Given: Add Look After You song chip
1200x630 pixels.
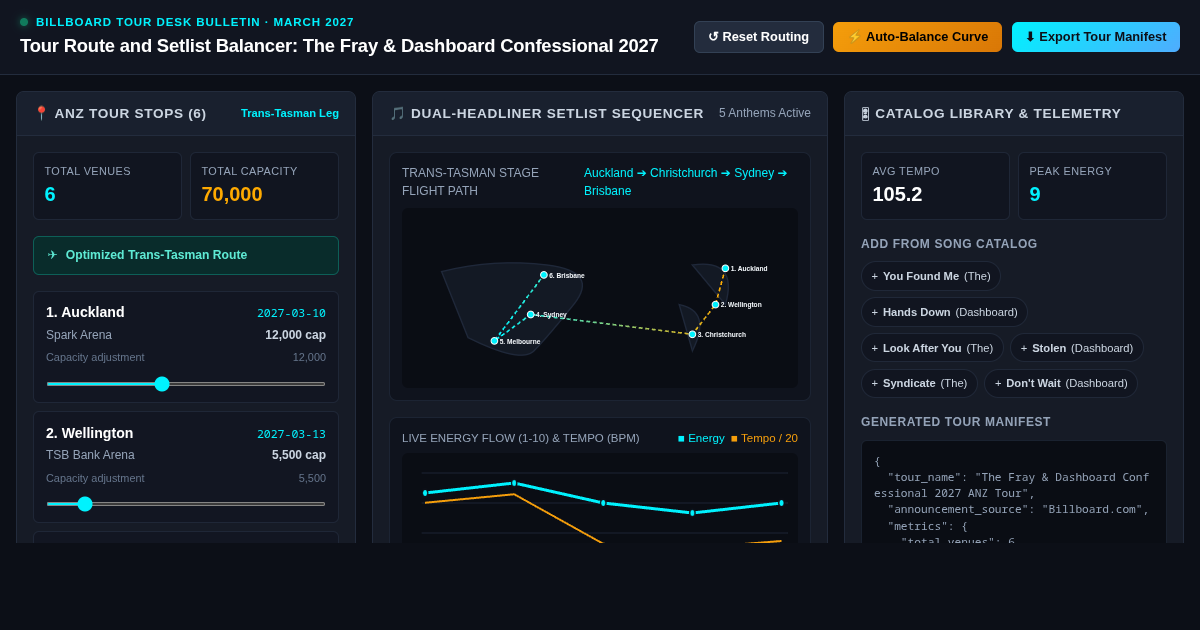Looking at the screenshot, I should point(932,348).
